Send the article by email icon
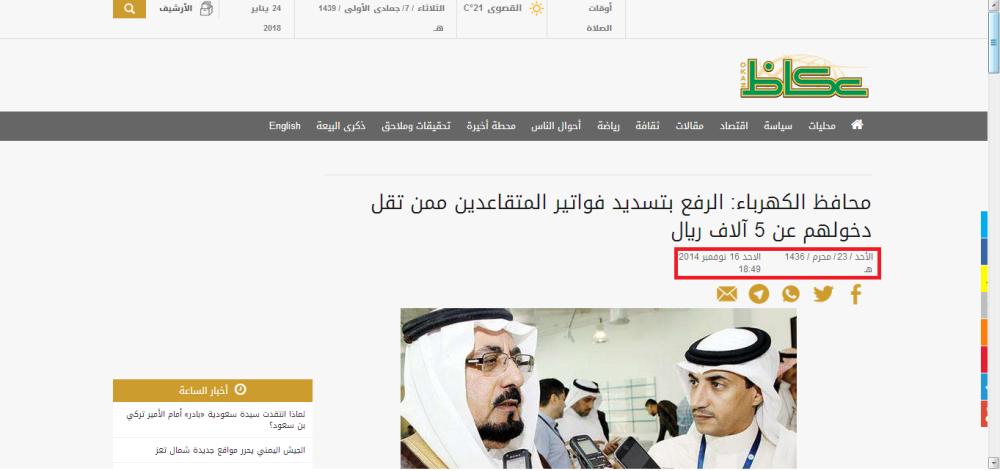 click(727, 294)
